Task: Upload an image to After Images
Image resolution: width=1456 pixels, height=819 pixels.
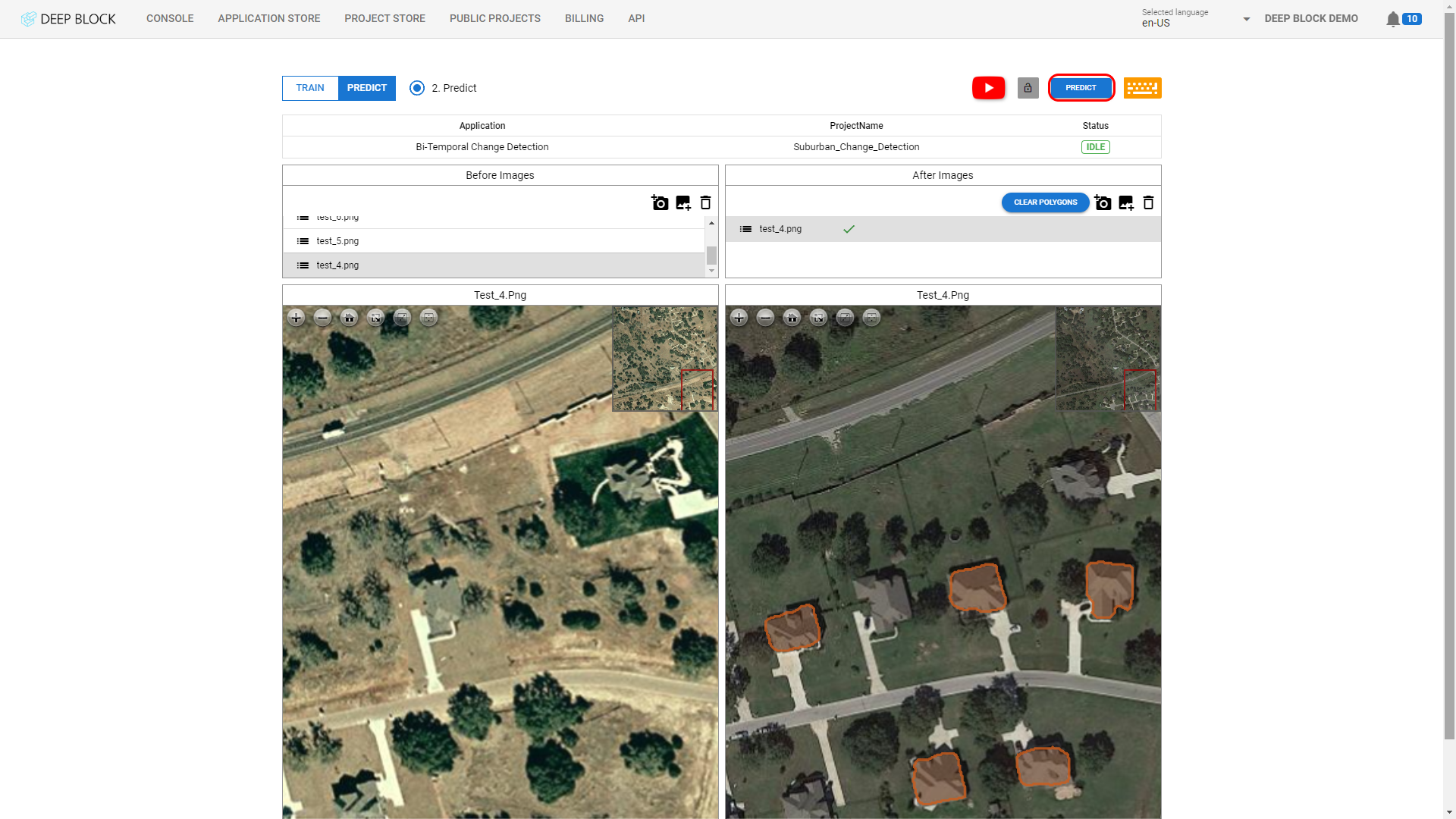Action: pyautogui.click(x=1126, y=202)
